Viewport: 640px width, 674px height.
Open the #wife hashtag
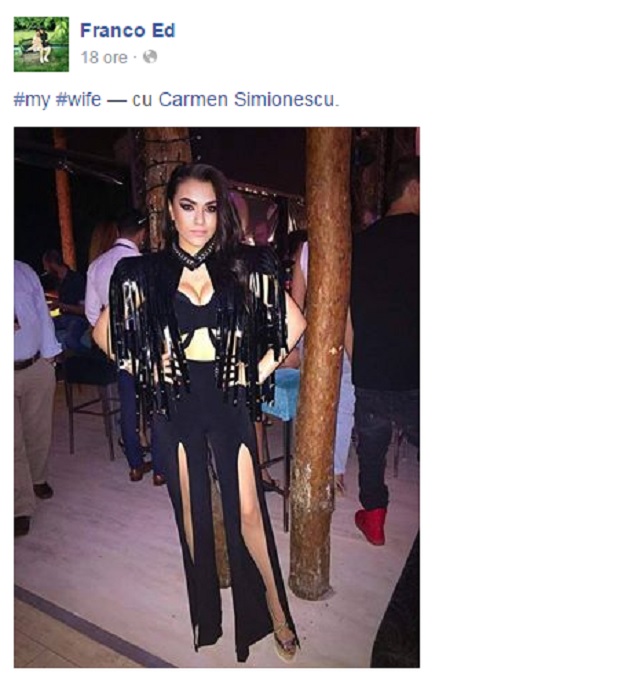click(x=78, y=99)
